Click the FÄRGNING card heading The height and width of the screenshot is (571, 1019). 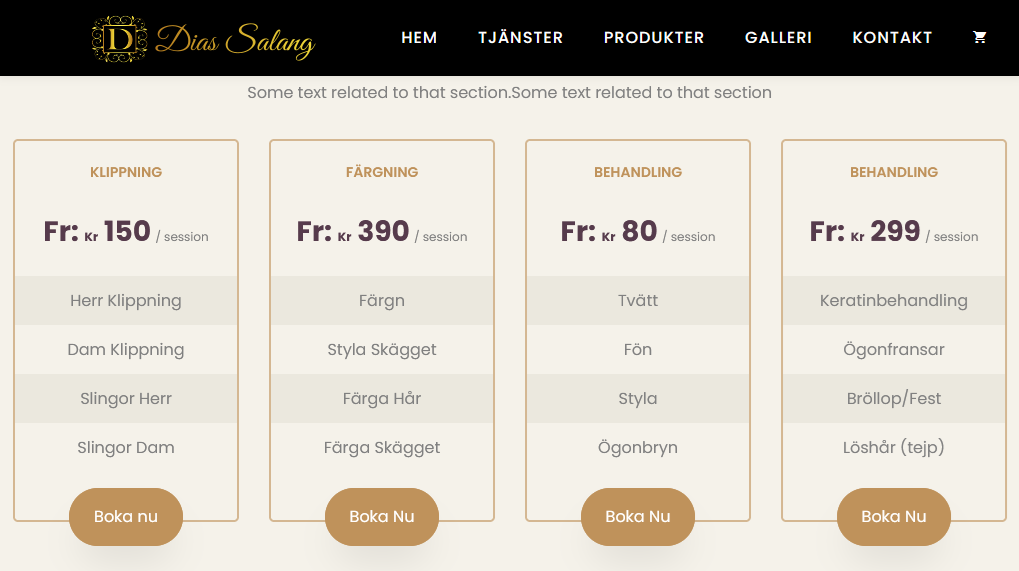pyautogui.click(x=382, y=172)
